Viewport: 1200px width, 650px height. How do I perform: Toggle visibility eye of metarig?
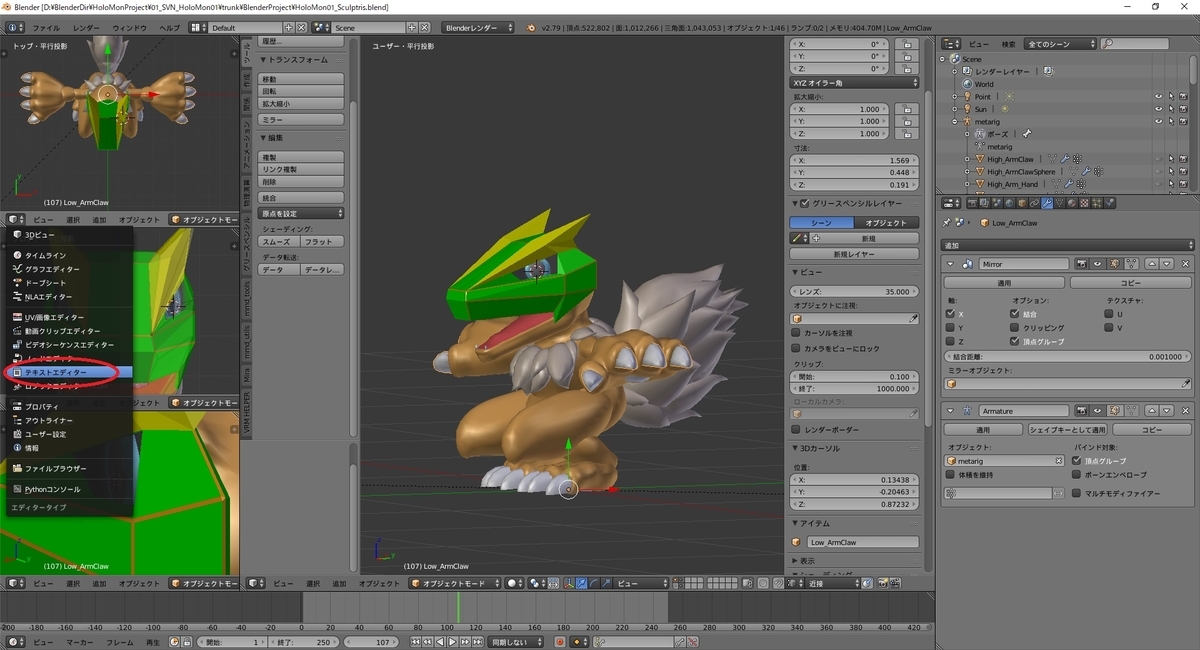1159,122
